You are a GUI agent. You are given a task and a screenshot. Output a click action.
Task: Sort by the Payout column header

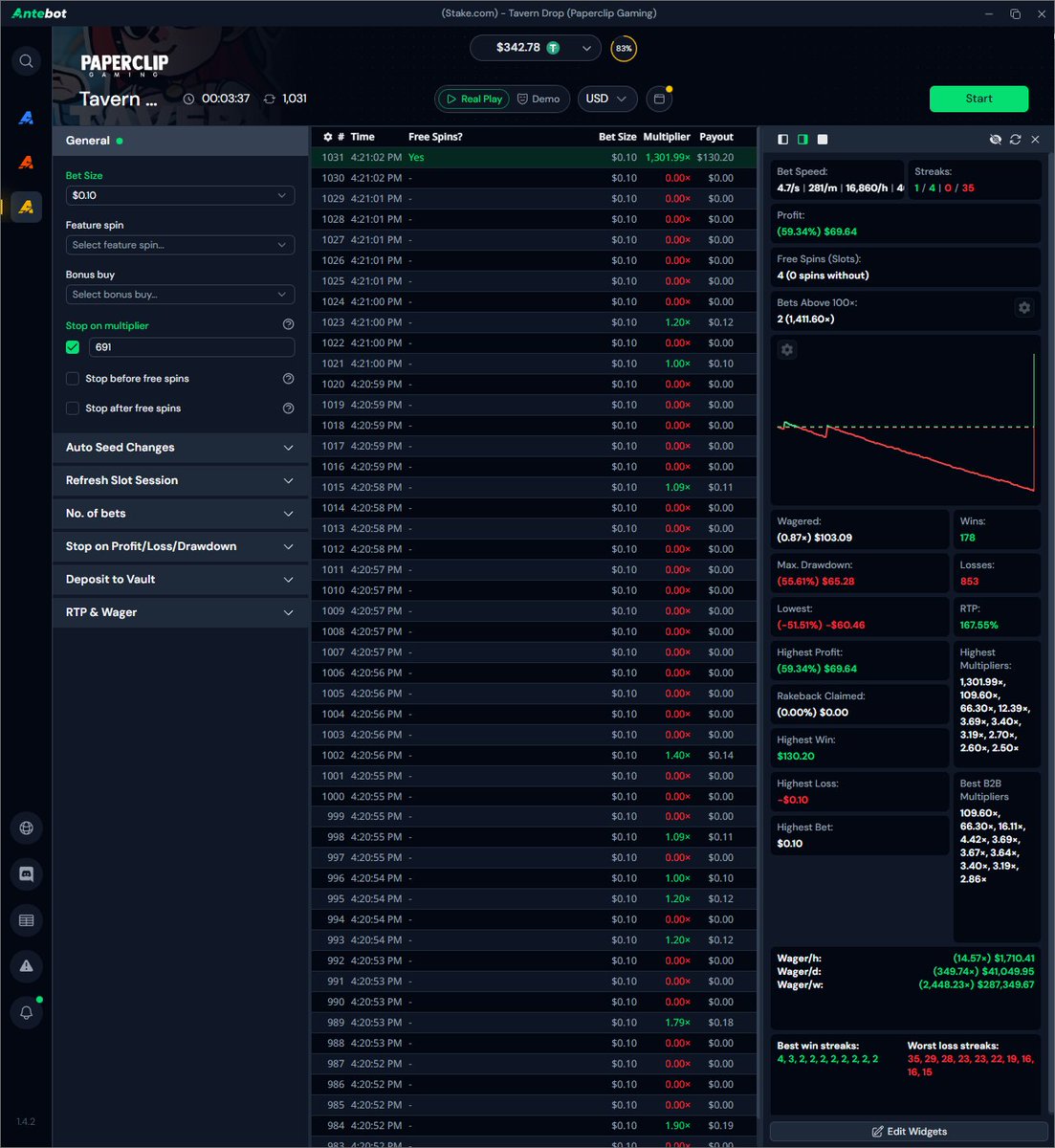[x=716, y=137]
